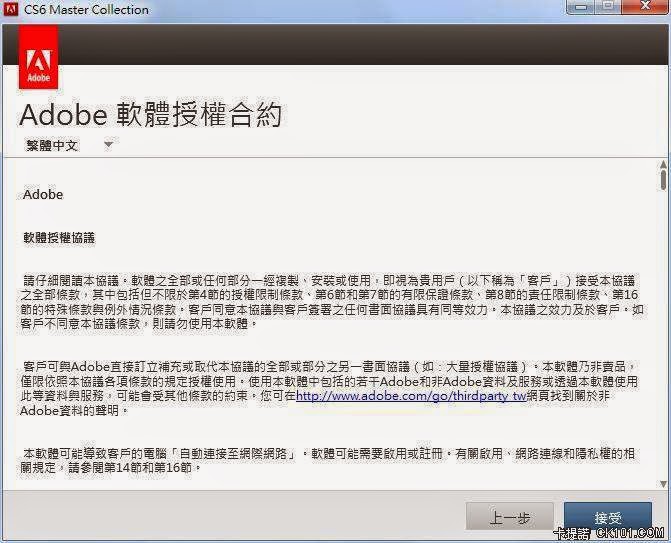Click the CS6 Master Collection window title
The image size is (671, 543).
[x=86, y=9]
